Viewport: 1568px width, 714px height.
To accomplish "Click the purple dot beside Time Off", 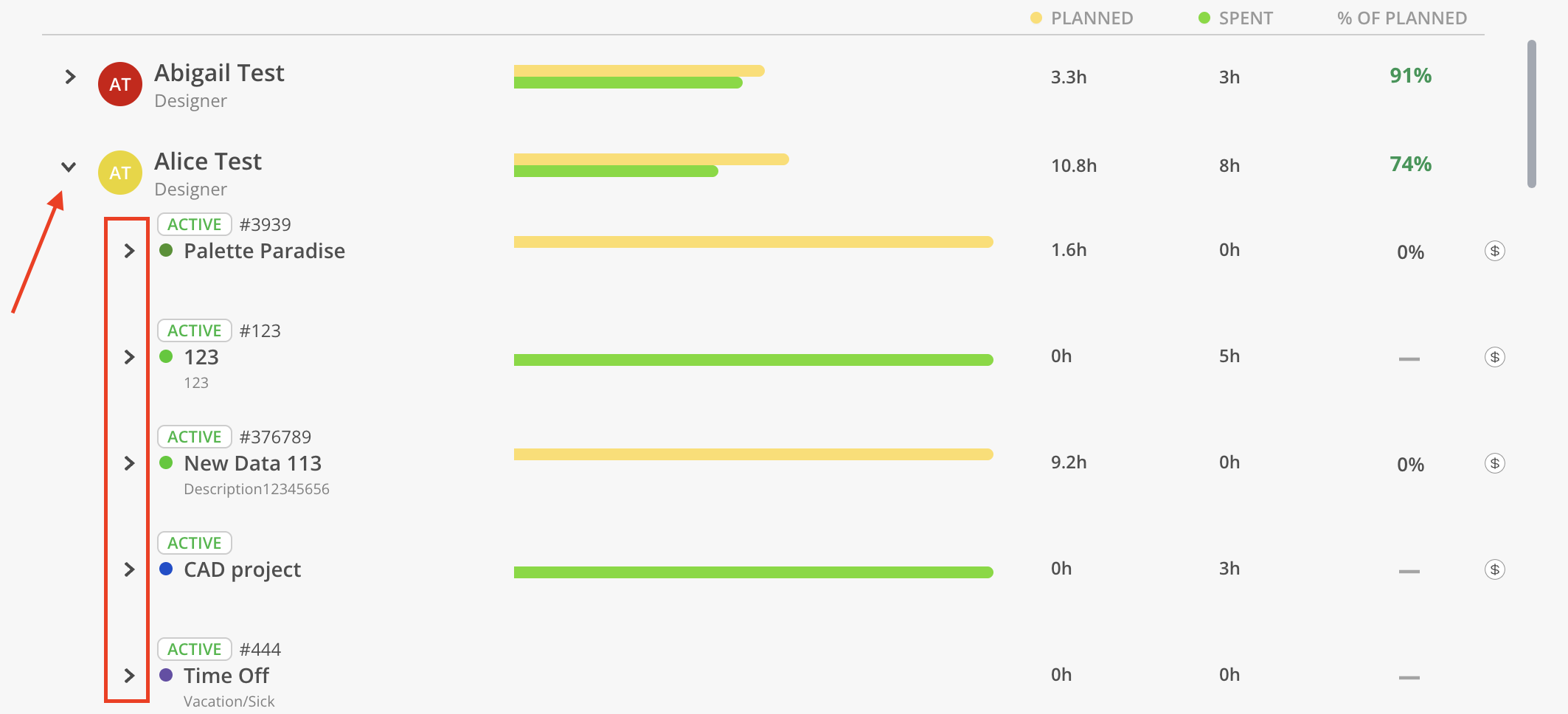I will pos(166,675).
